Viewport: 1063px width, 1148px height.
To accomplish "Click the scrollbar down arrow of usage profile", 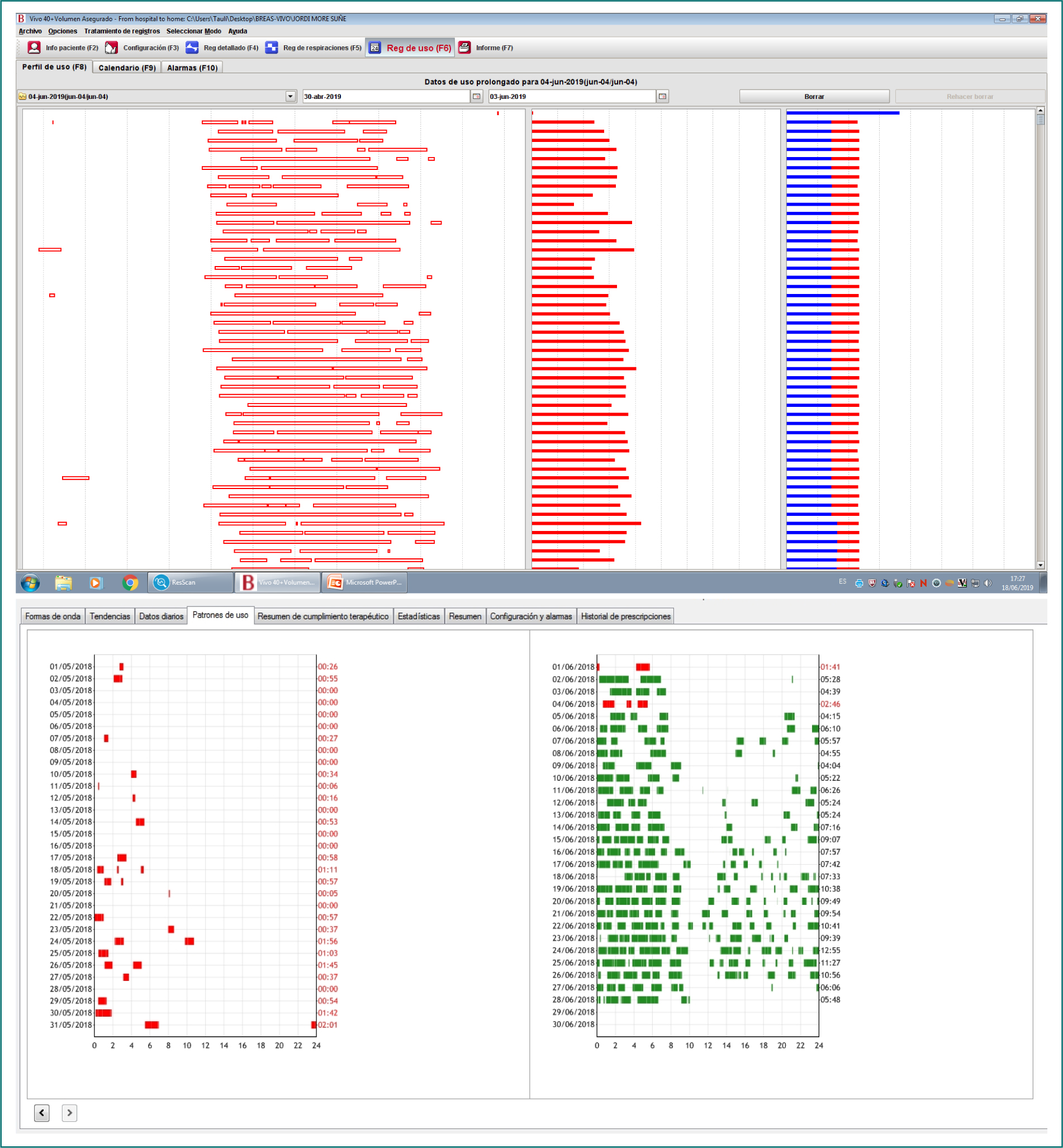I will tap(1041, 566).
